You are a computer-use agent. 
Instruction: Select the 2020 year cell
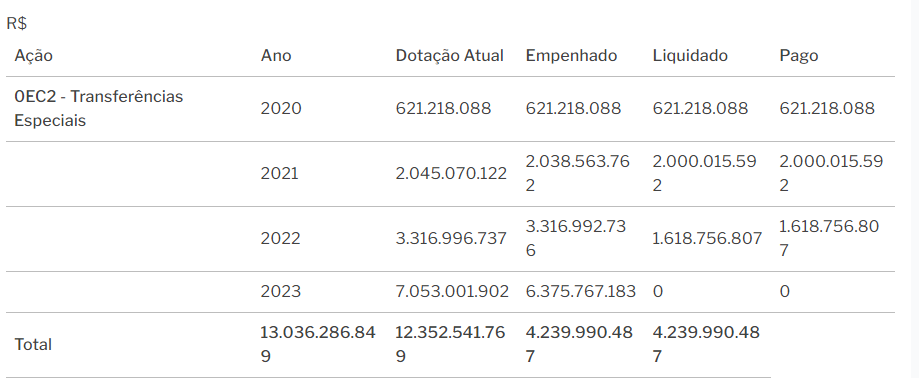tap(281, 108)
